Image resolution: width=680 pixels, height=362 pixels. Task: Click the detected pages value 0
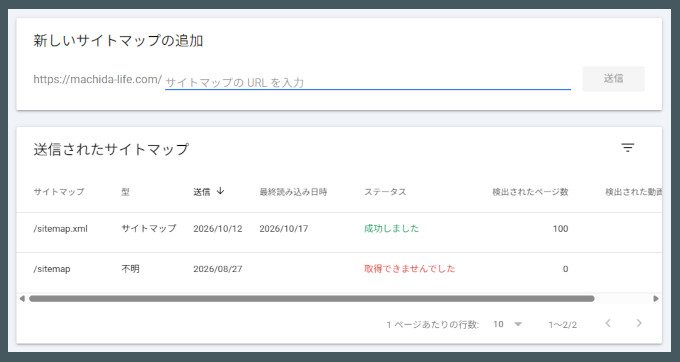tap(565, 269)
